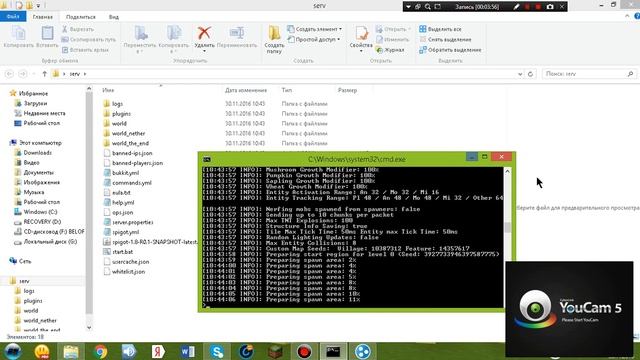Click the Вставить clipboard icon
This screenshot has width=640, height=360.
tap(47, 33)
